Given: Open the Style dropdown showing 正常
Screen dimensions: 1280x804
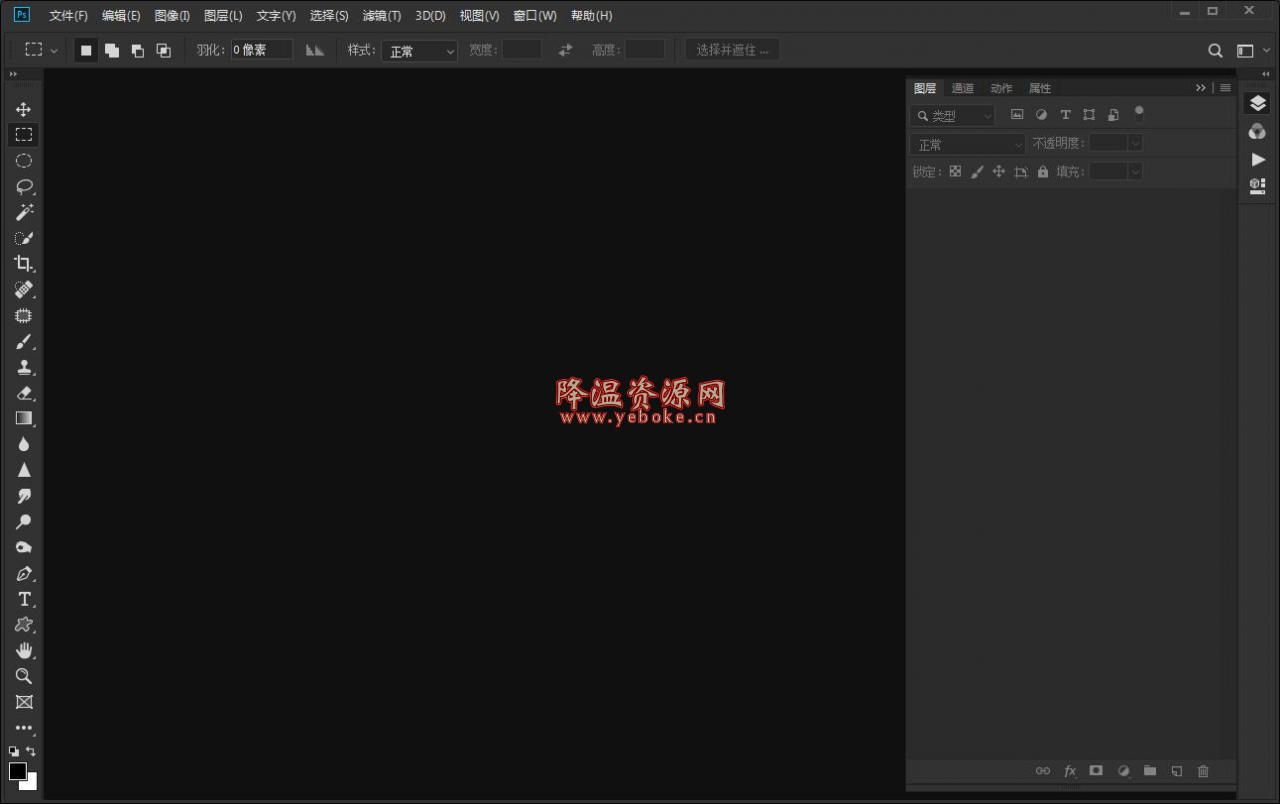Looking at the screenshot, I should 419,51.
